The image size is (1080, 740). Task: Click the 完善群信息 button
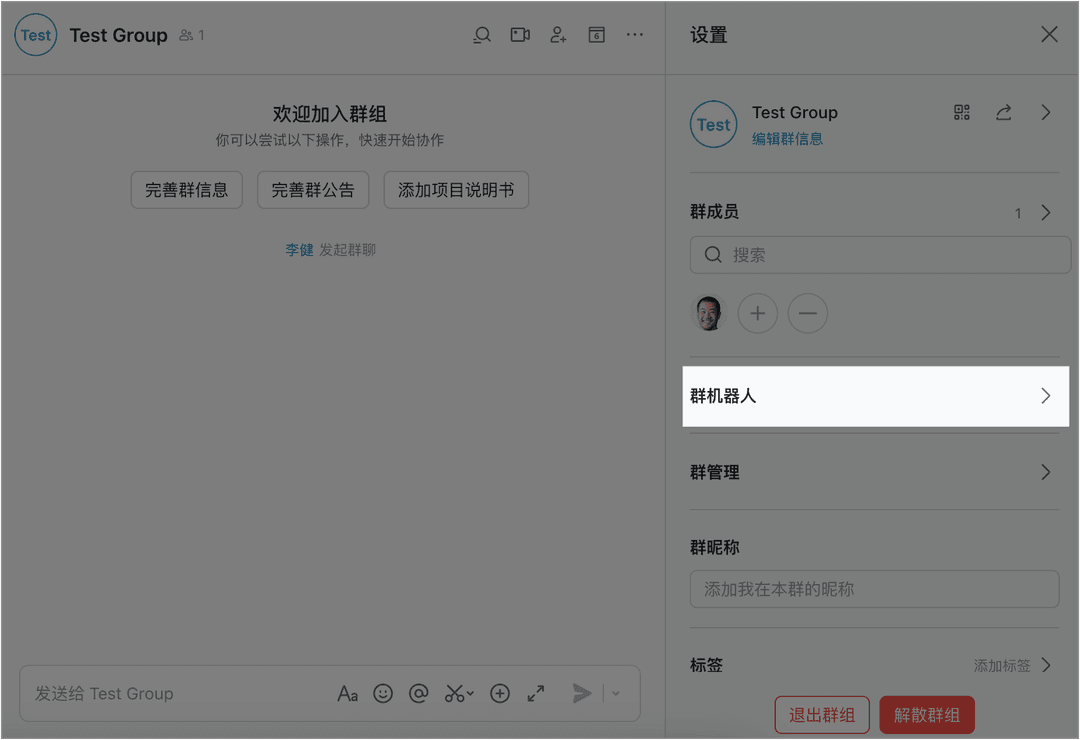click(187, 190)
